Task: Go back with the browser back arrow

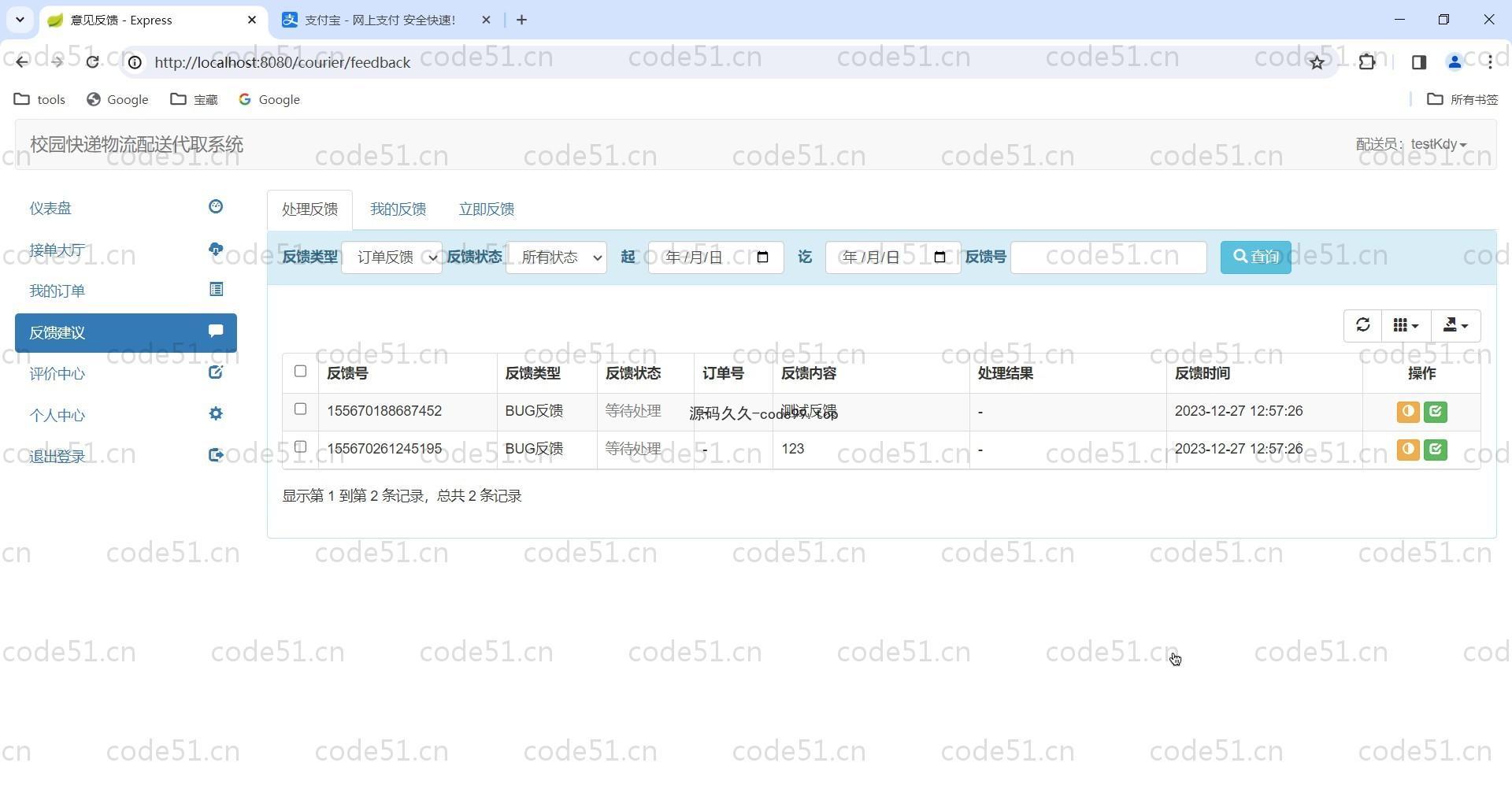Action: (21, 62)
